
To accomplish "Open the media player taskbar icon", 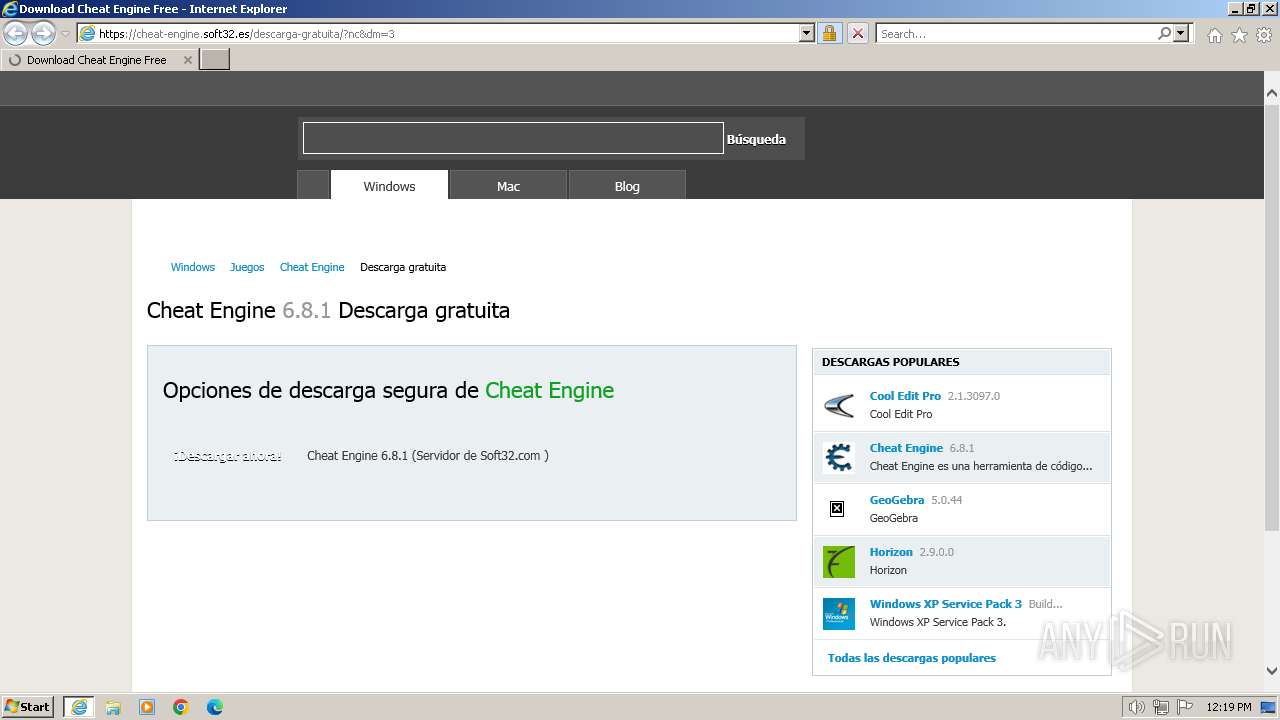I will coord(147,707).
